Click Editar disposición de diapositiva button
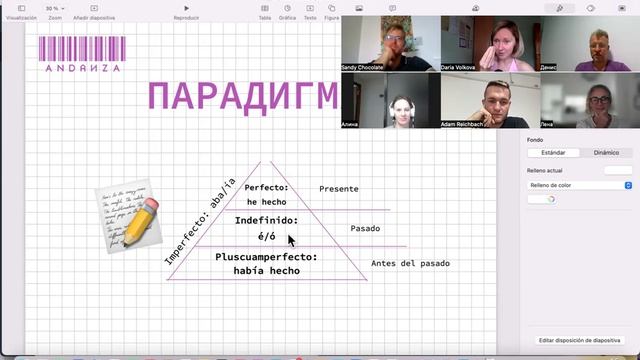This screenshot has height=360, width=640. 579,340
